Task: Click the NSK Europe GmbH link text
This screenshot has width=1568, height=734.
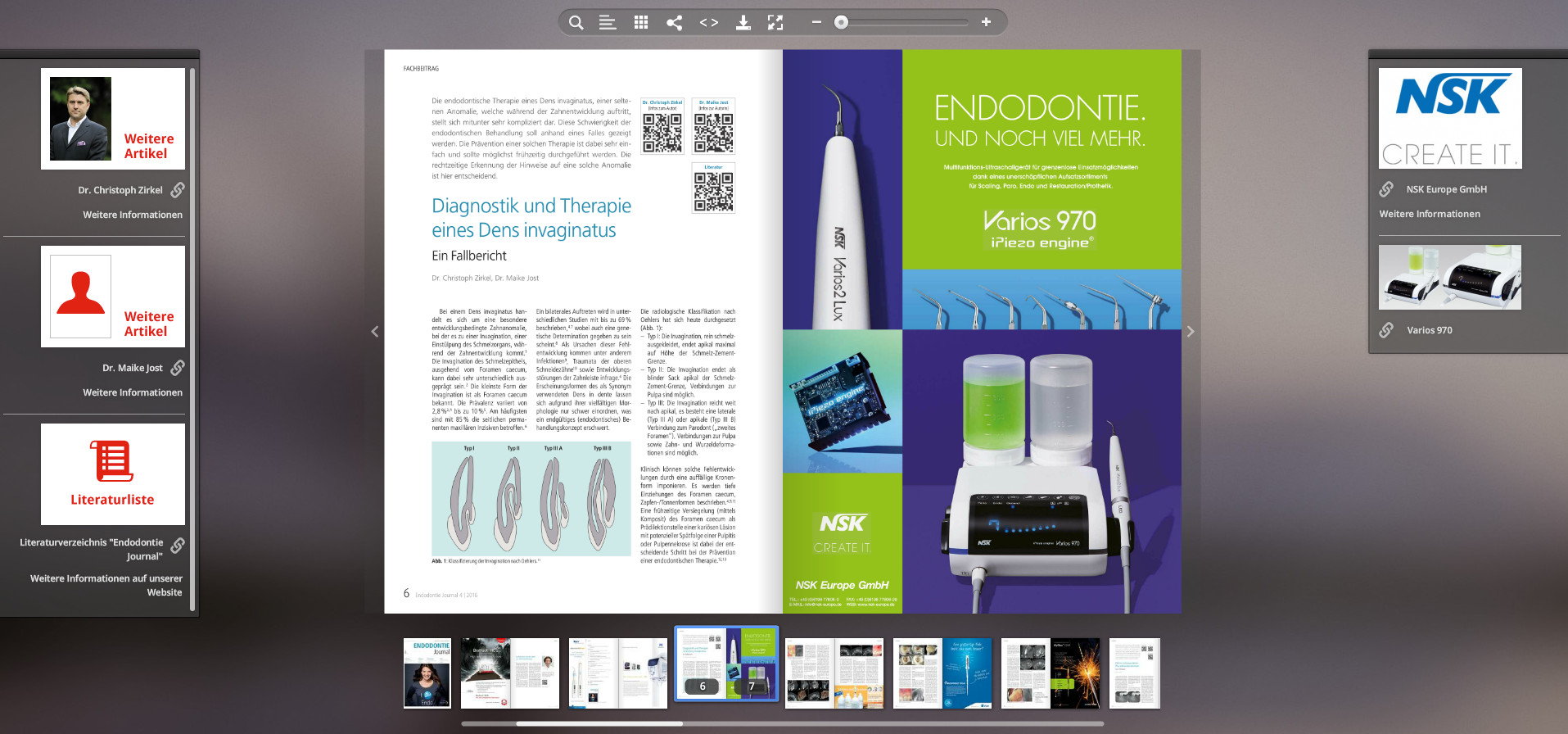Action: coord(1447,189)
